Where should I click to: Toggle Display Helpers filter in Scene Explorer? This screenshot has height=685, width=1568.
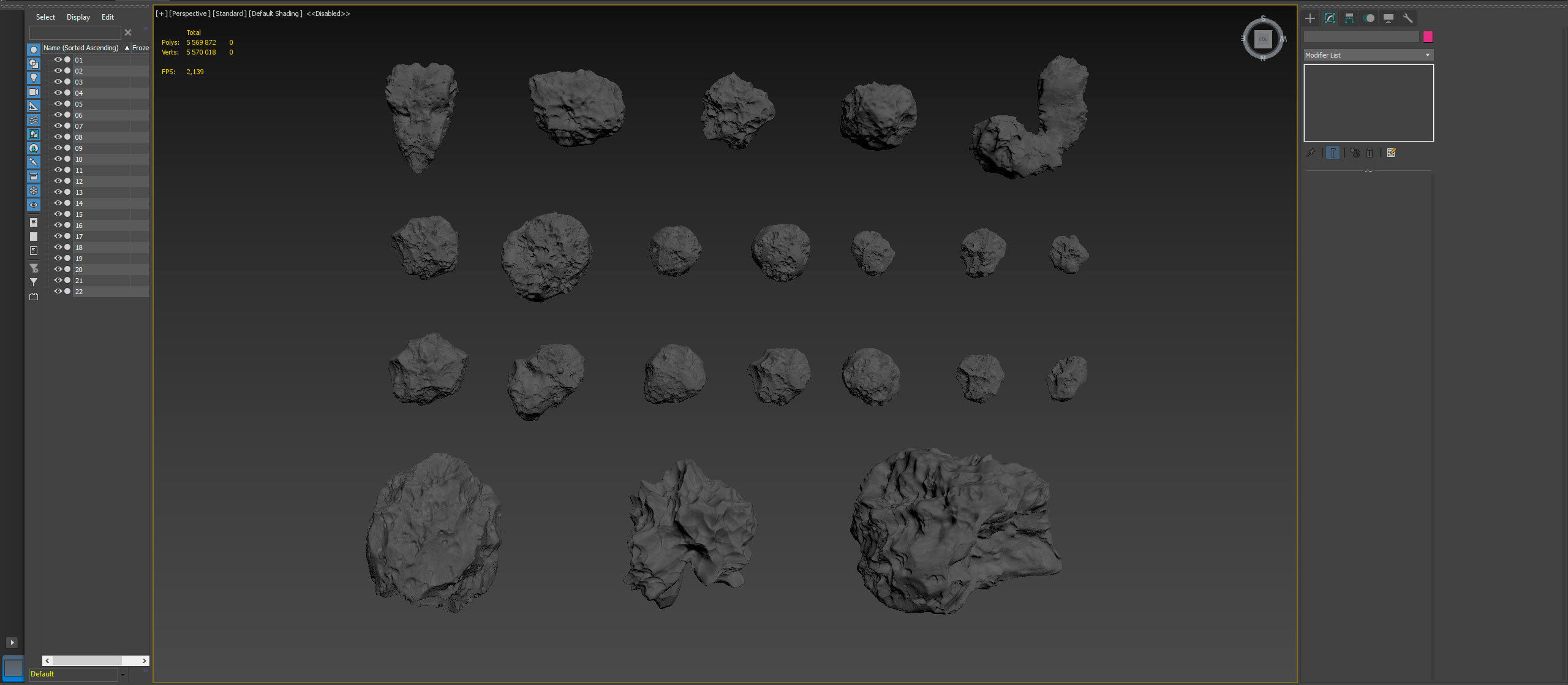[x=34, y=106]
